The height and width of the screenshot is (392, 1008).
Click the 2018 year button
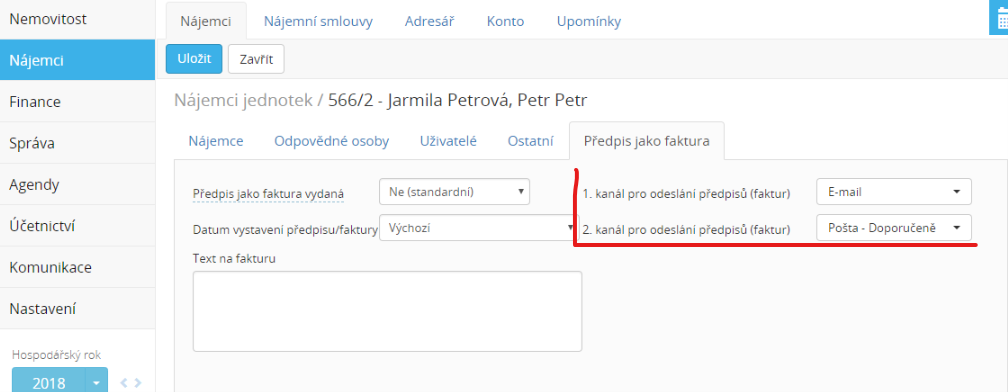pos(49,383)
